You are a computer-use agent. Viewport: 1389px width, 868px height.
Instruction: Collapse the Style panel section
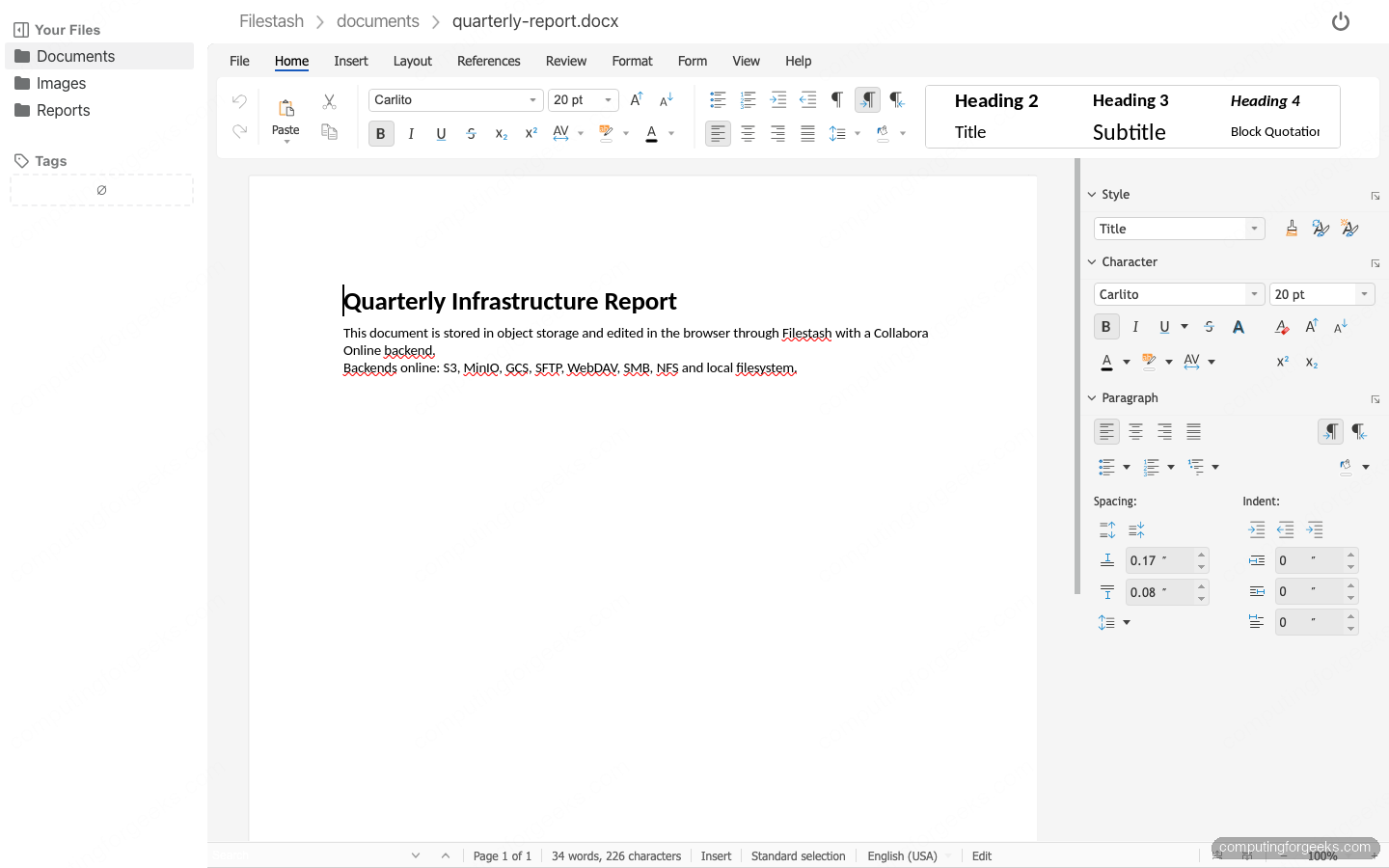click(1092, 195)
